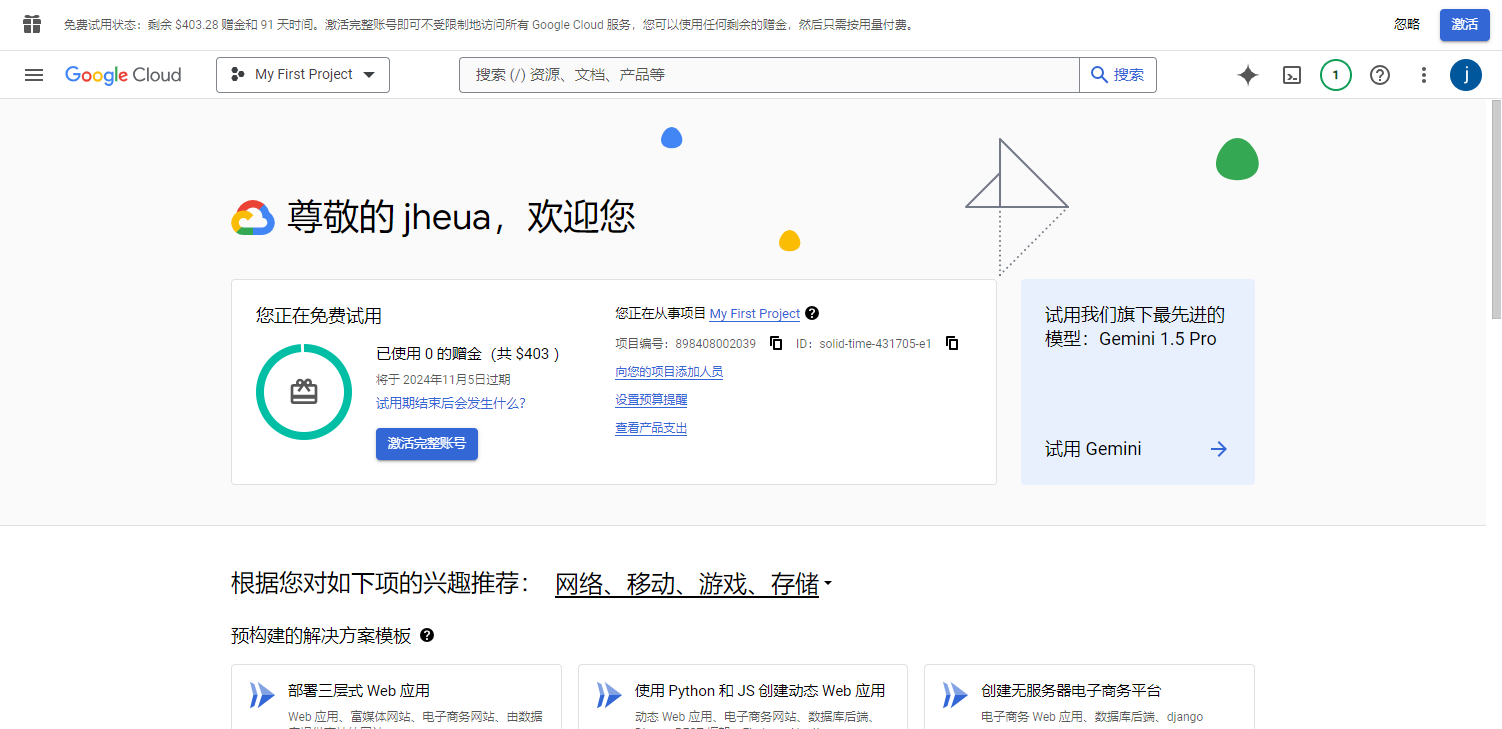Click the Gemini sparkle icon in the toolbar

pos(1247,74)
